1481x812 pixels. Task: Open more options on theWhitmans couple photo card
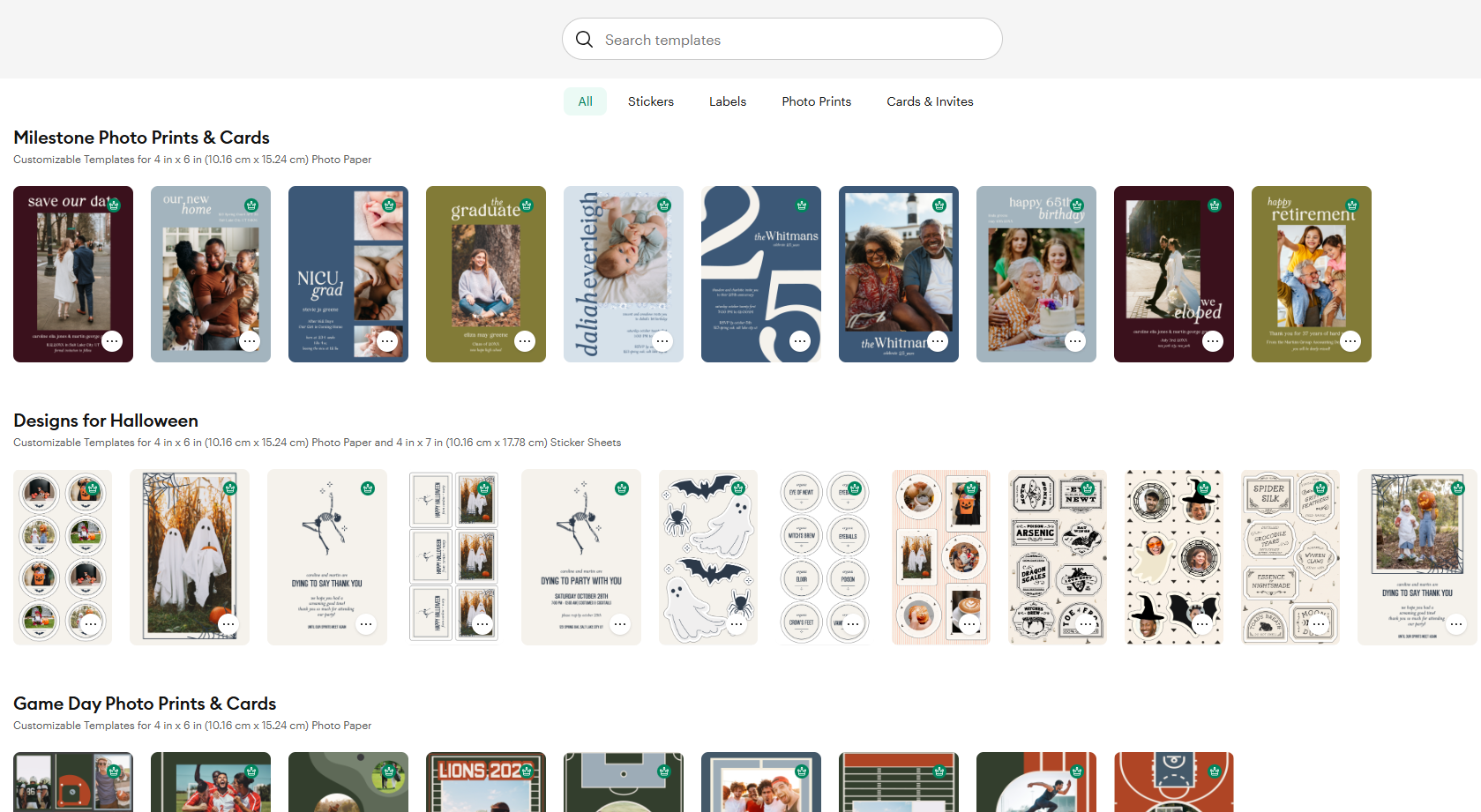938,341
